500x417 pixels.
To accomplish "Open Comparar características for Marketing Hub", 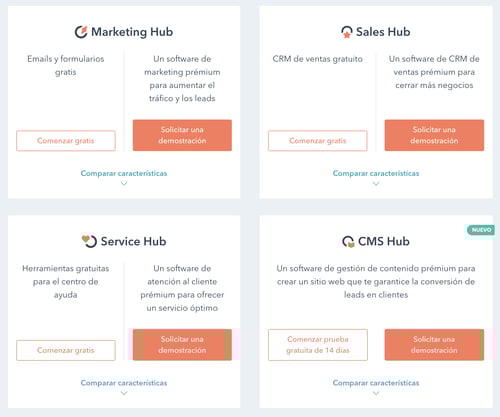I will pos(124,173).
